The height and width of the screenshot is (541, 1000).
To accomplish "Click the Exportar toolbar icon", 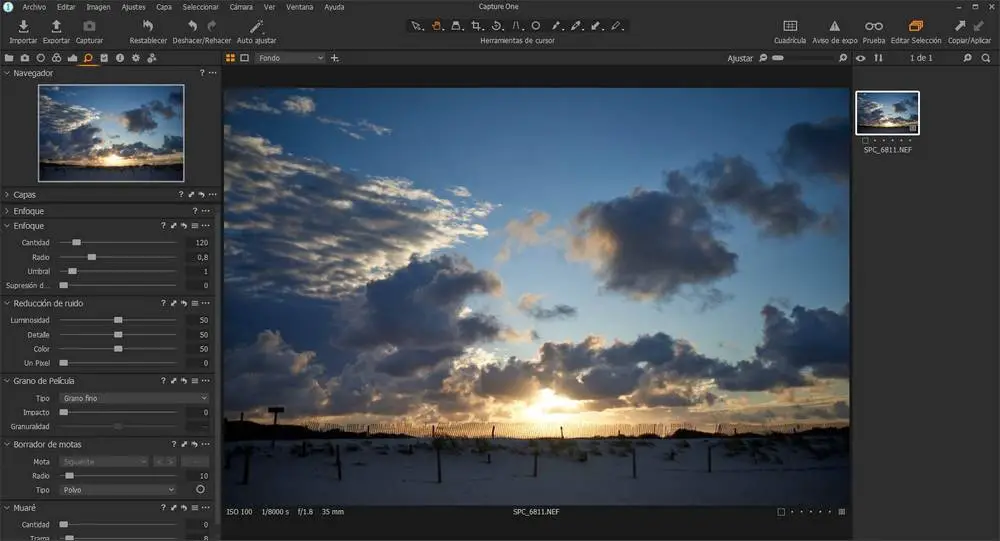I will coord(56,26).
